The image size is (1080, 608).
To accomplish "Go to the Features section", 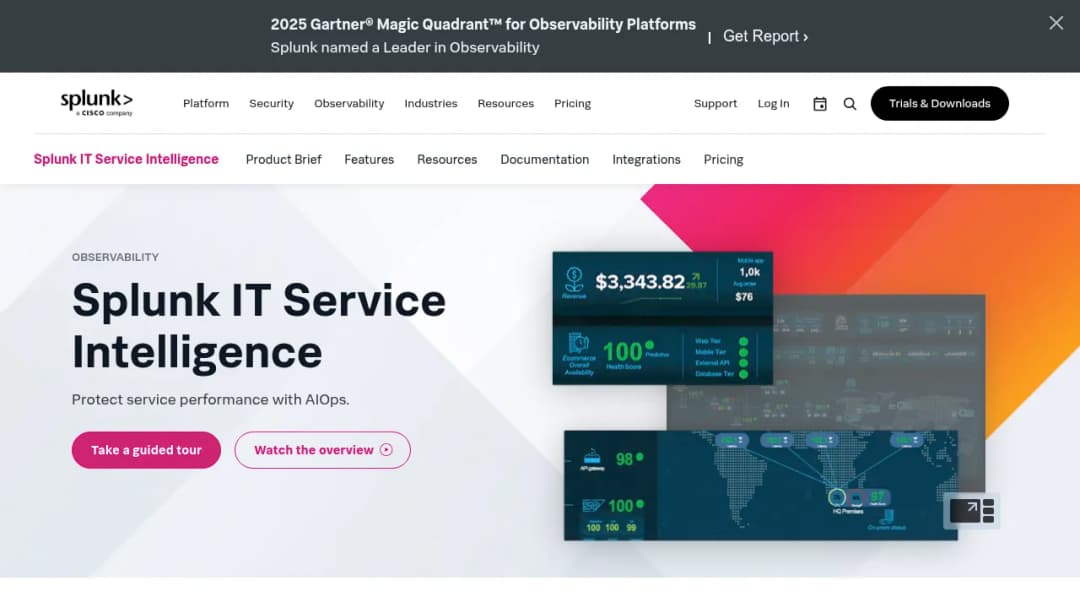I will (369, 159).
